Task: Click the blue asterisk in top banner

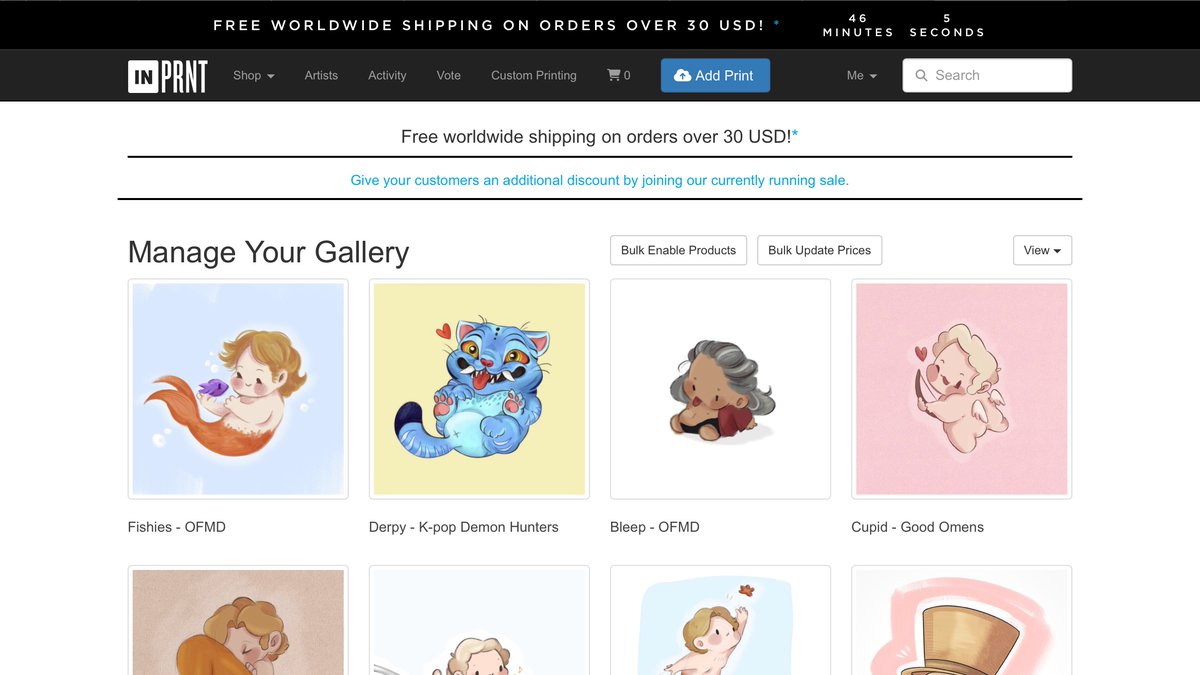Action: tap(777, 23)
